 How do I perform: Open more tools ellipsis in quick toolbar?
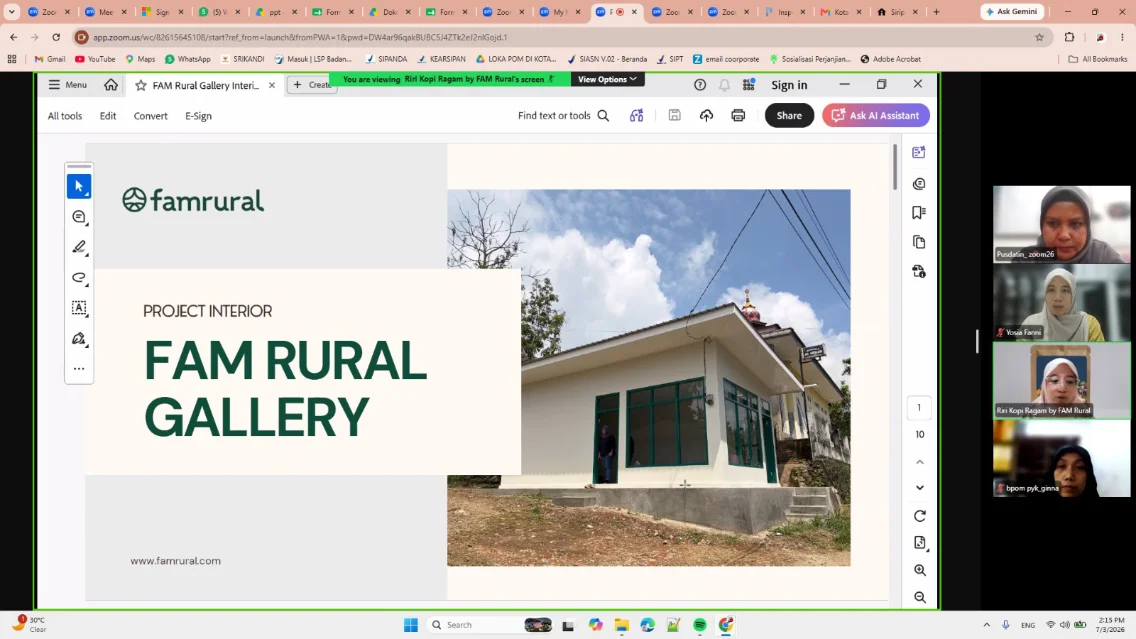[x=79, y=369]
